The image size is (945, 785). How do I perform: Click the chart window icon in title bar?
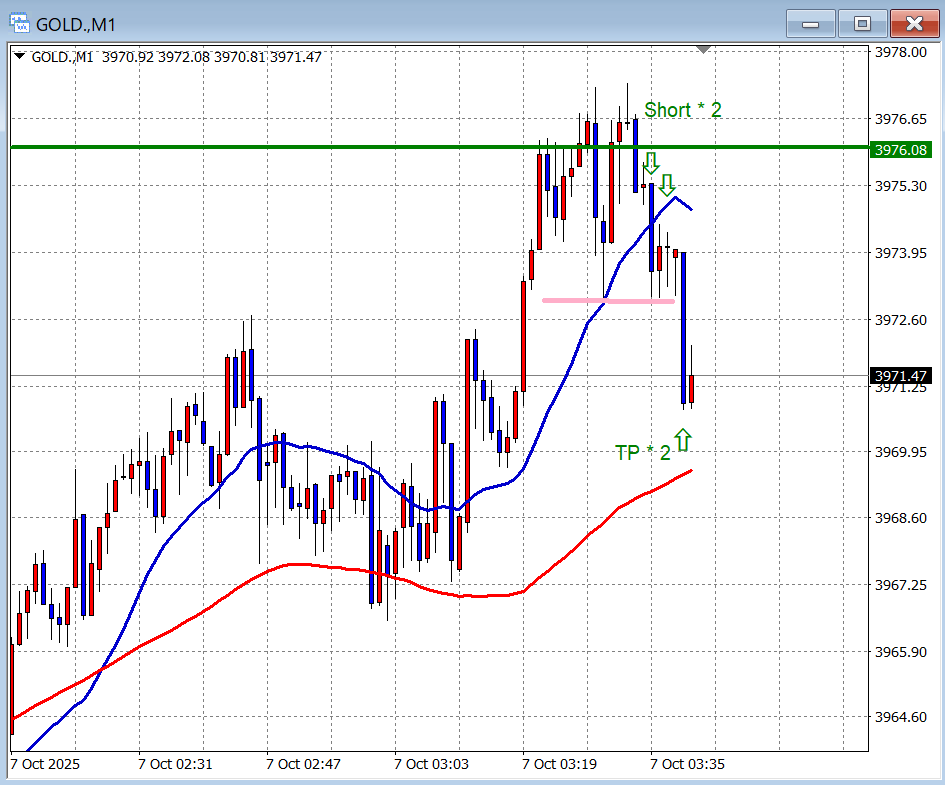tap(19, 22)
